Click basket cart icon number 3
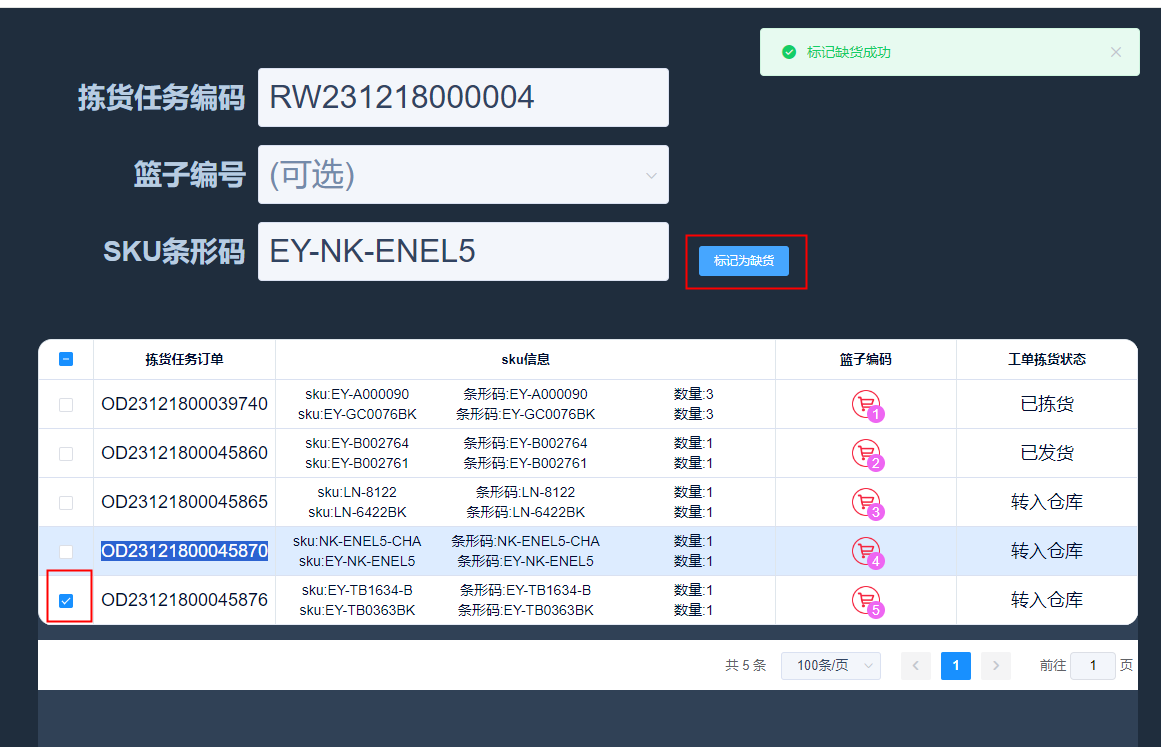The width and height of the screenshot is (1161, 747). (x=865, y=502)
